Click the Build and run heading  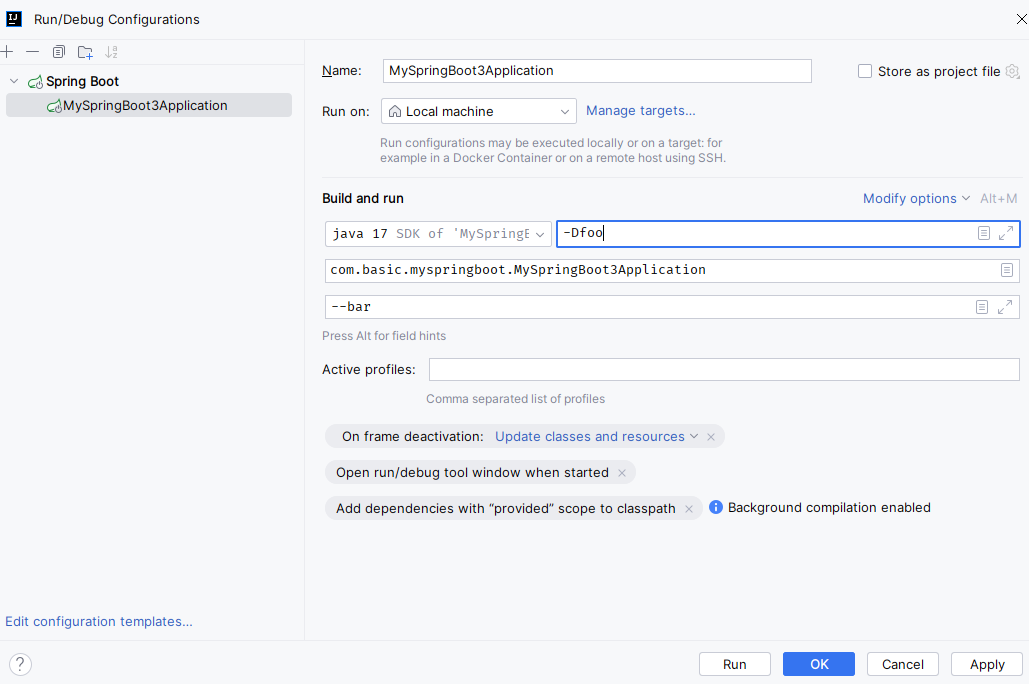pos(363,198)
